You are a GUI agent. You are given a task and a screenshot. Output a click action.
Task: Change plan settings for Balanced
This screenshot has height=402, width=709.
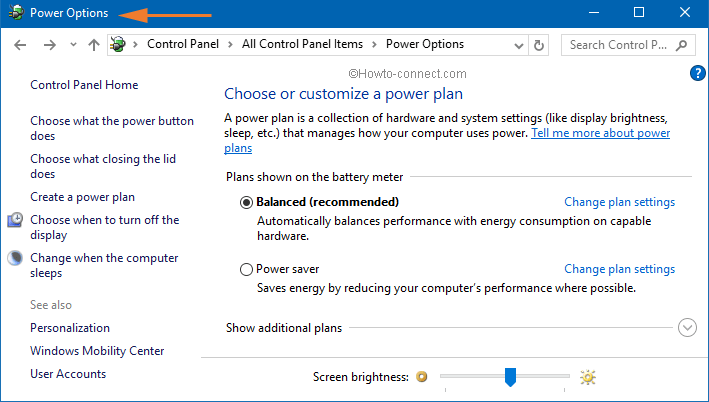pyautogui.click(x=619, y=202)
